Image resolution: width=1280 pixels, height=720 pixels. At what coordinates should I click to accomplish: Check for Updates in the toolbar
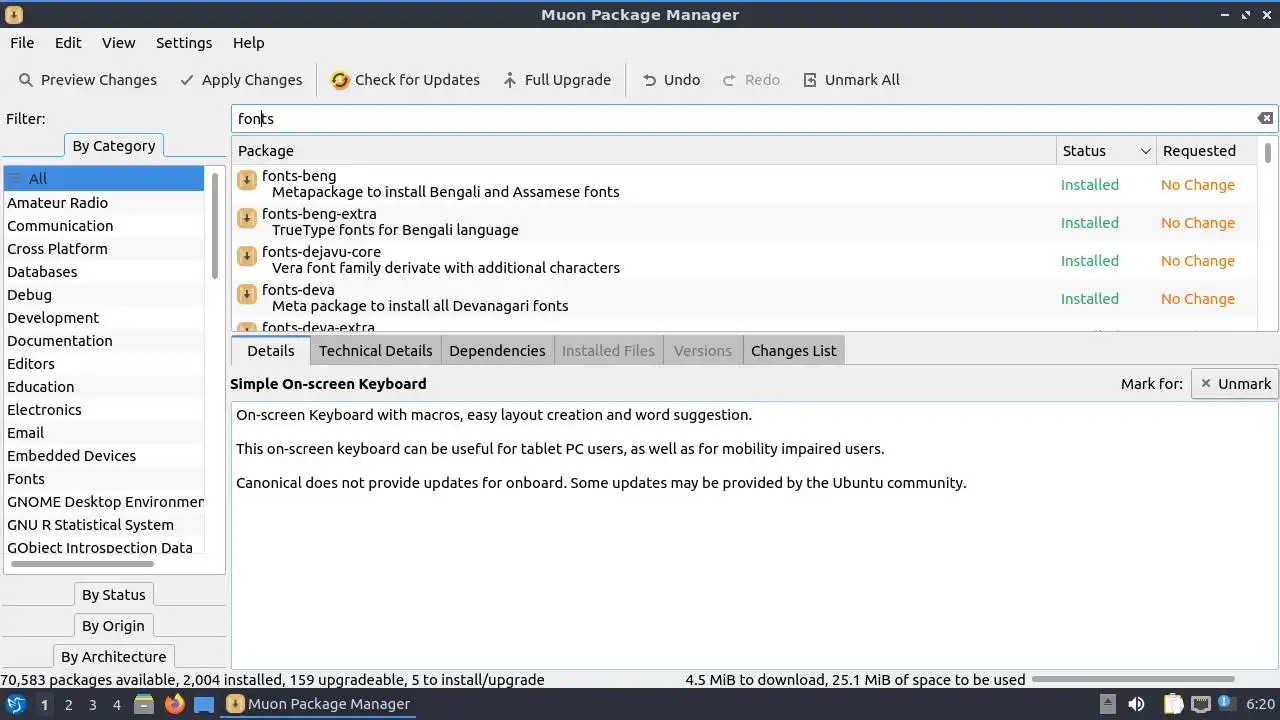[x=405, y=80]
